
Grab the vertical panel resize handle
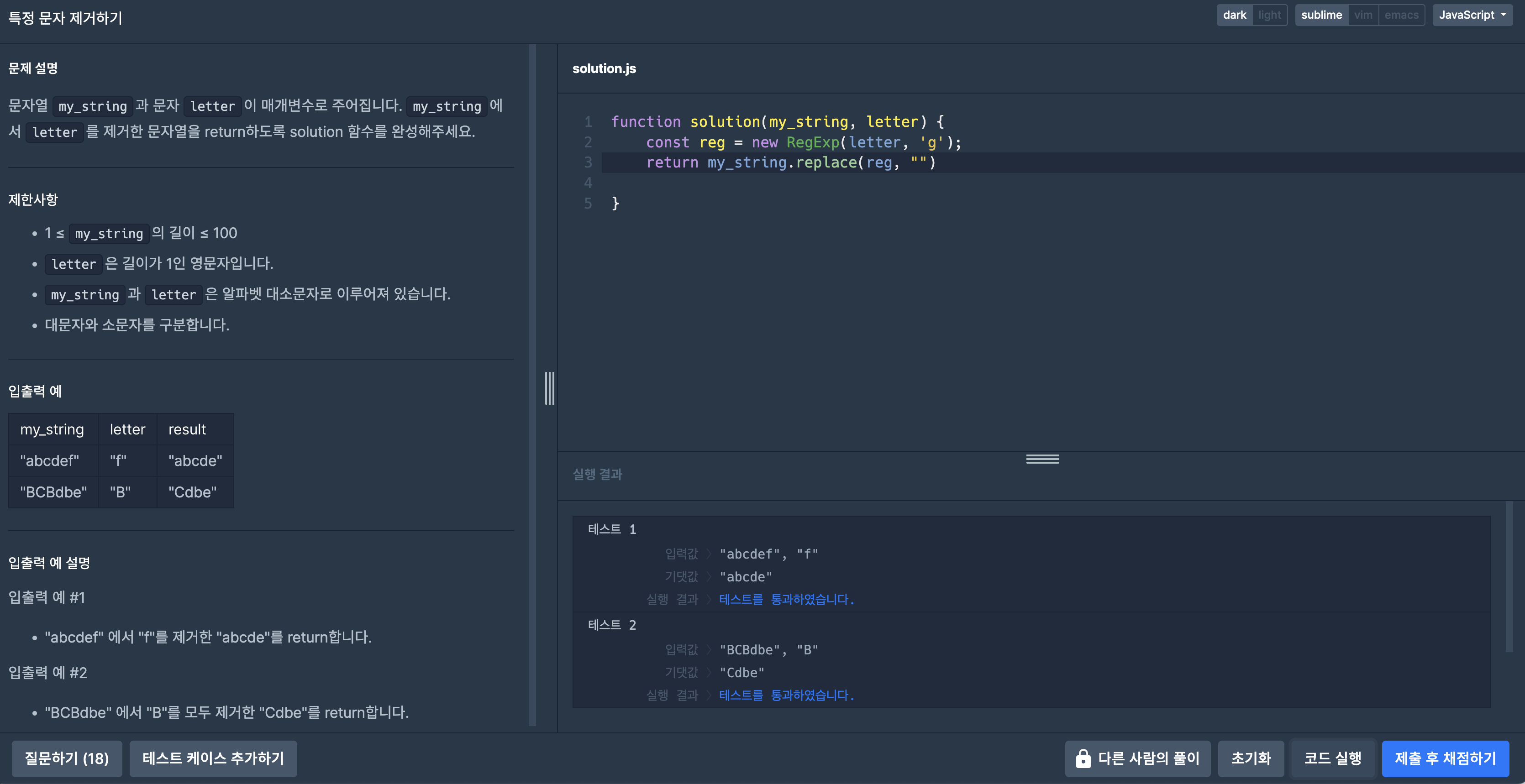549,388
